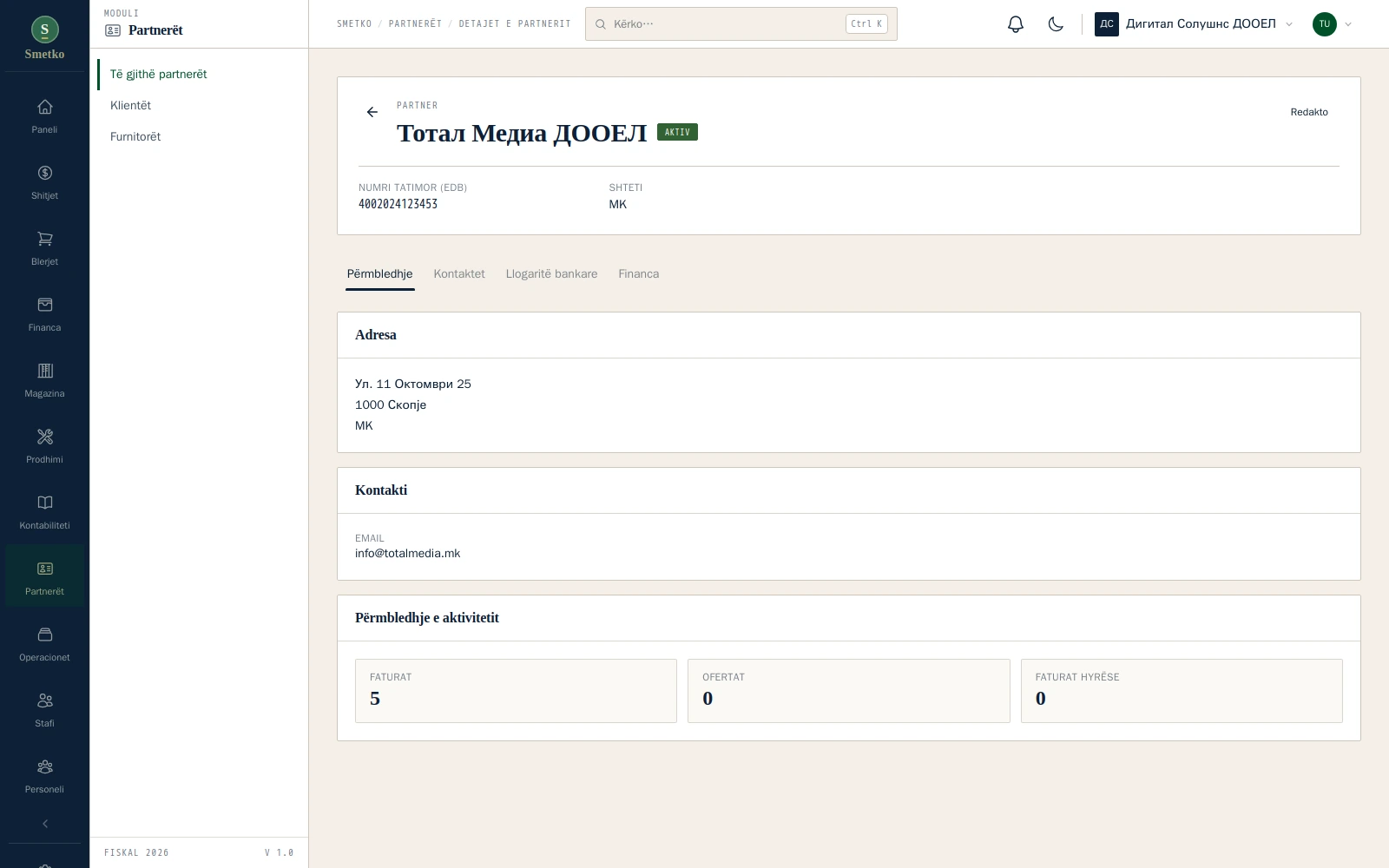Viewport: 1389px width, 868px height.
Task: Click address line Ул. 11 Октомври 25
Action: (x=413, y=384)
